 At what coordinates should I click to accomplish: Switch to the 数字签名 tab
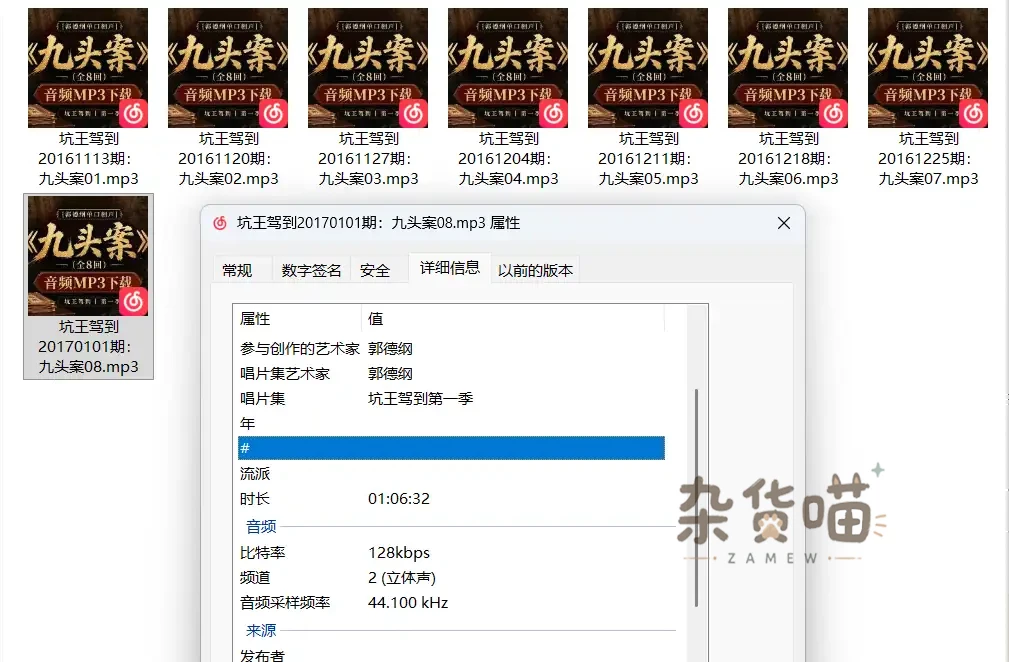(311, 270)
